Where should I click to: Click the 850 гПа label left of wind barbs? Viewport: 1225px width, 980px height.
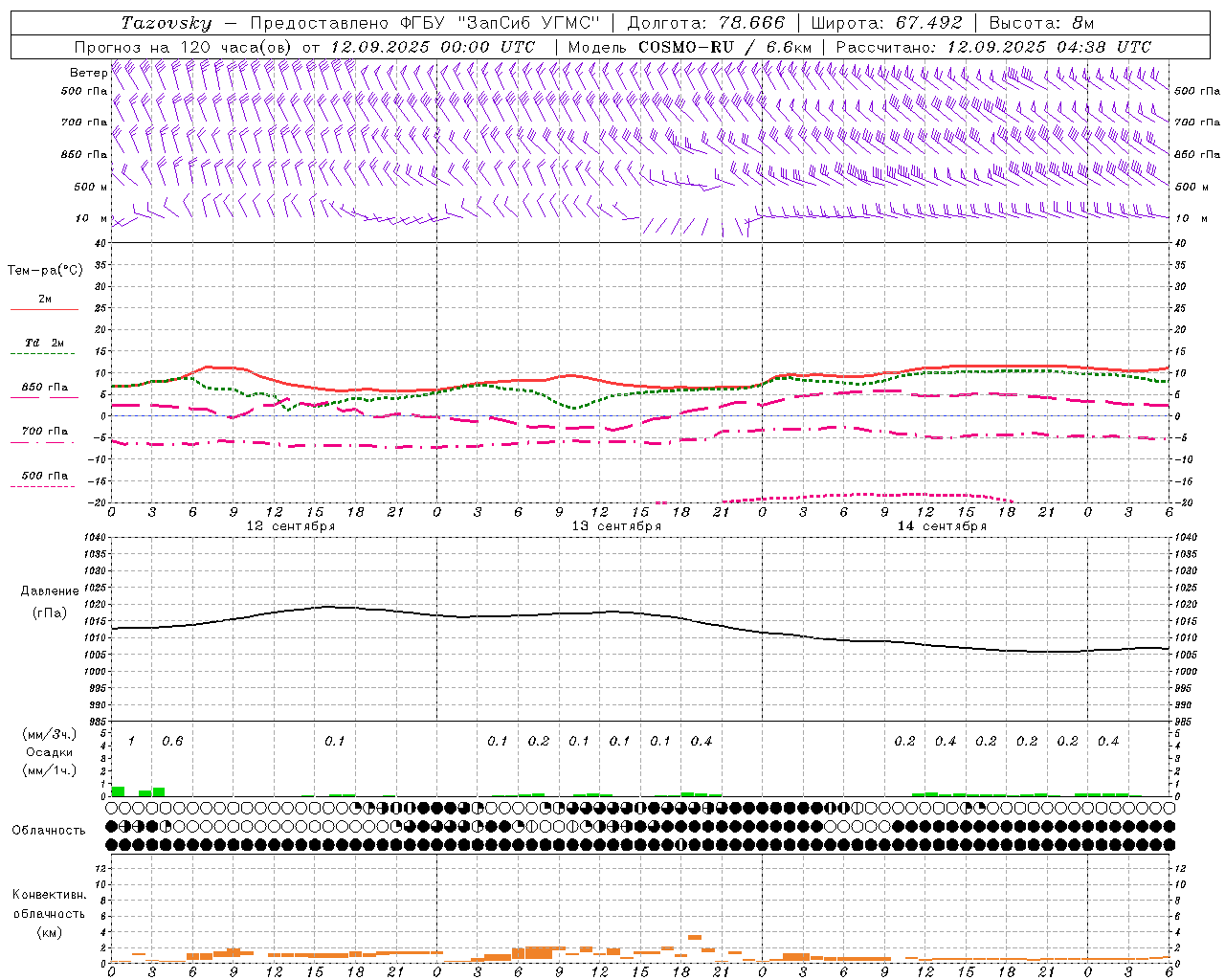click(84, 154)
